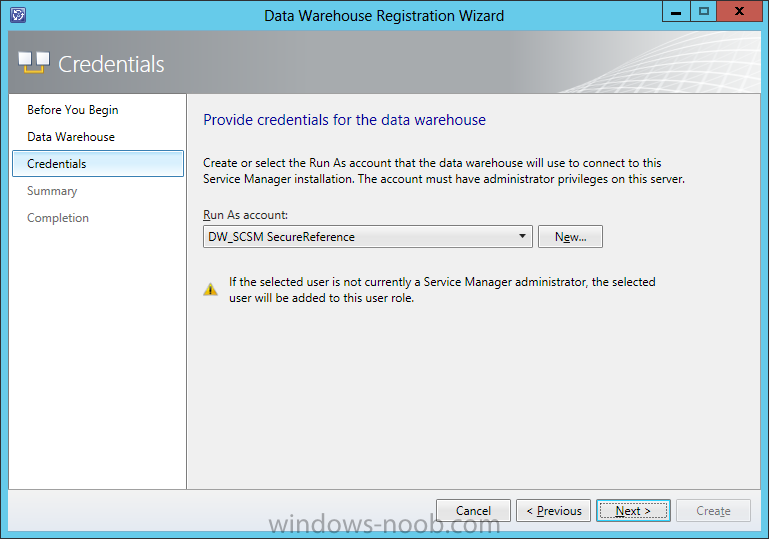Image resolution: width=769 pixels, height=539 pixels.
Task: Maximize the wizard window
Action: pyautogui.click(x=704, y=11)
